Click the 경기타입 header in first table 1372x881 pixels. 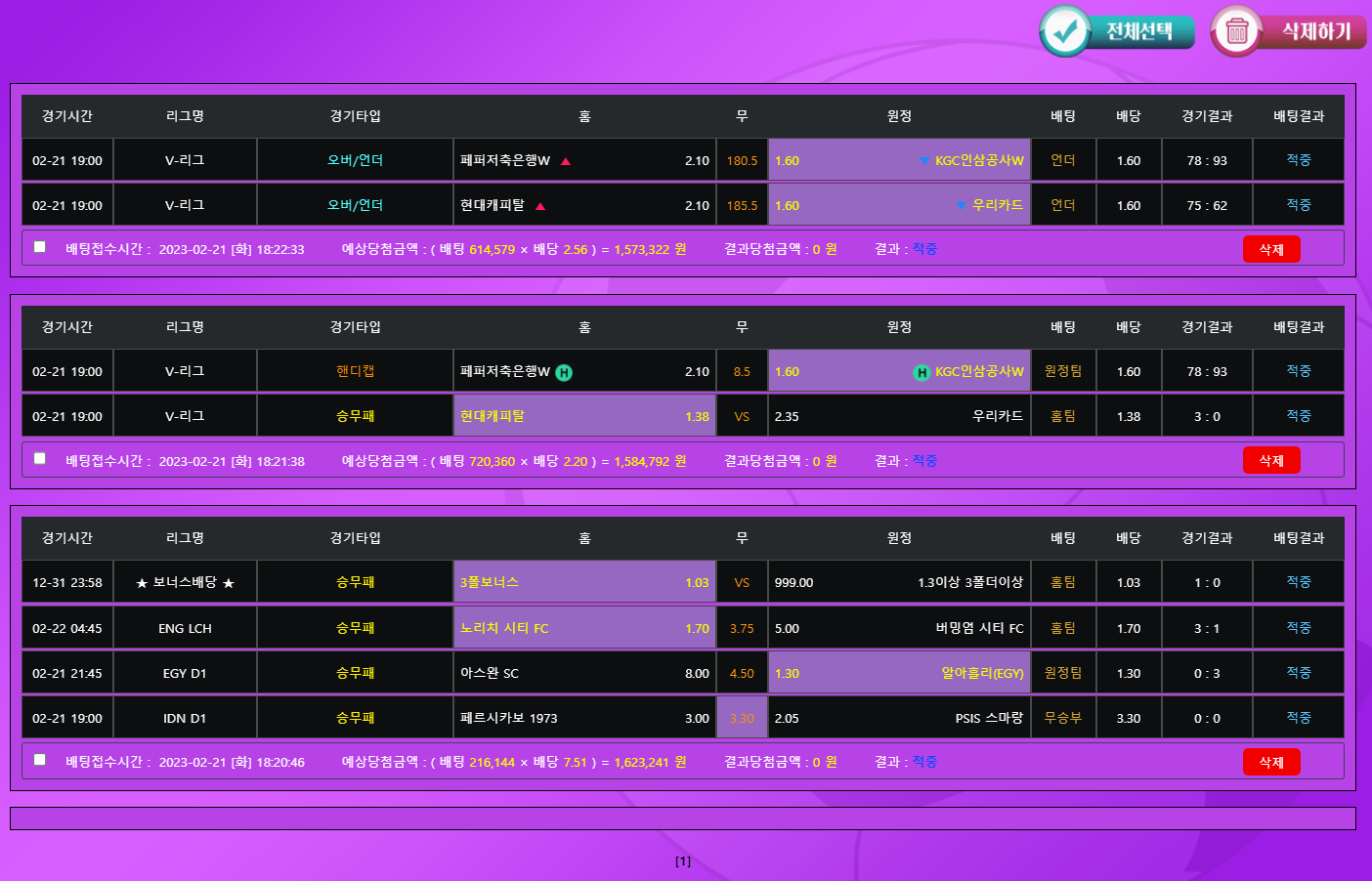coord(355,116)
